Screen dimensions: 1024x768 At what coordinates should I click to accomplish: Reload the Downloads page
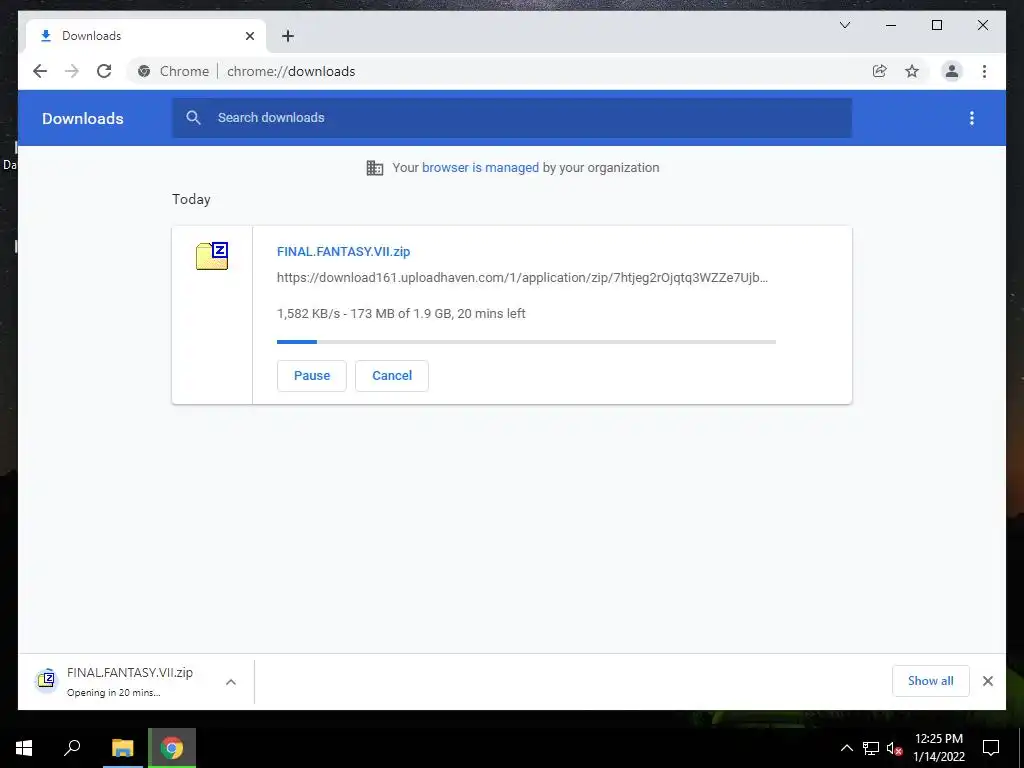coord(104,71)
